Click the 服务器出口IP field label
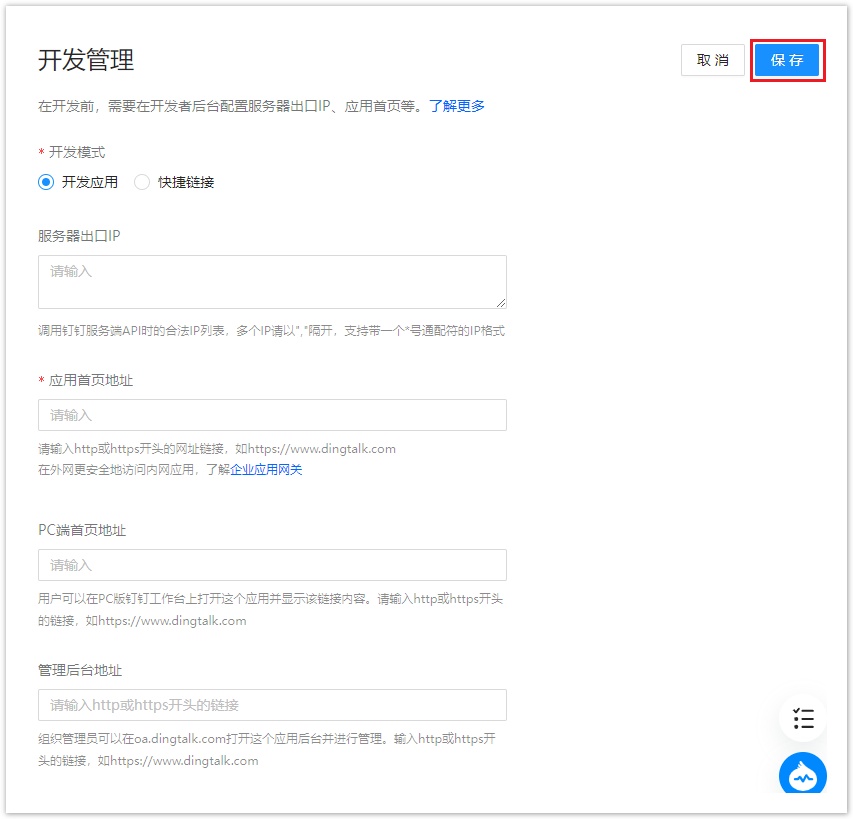This screenshot has height=819, width=853. pyautogui.click(x=79, y=236)
